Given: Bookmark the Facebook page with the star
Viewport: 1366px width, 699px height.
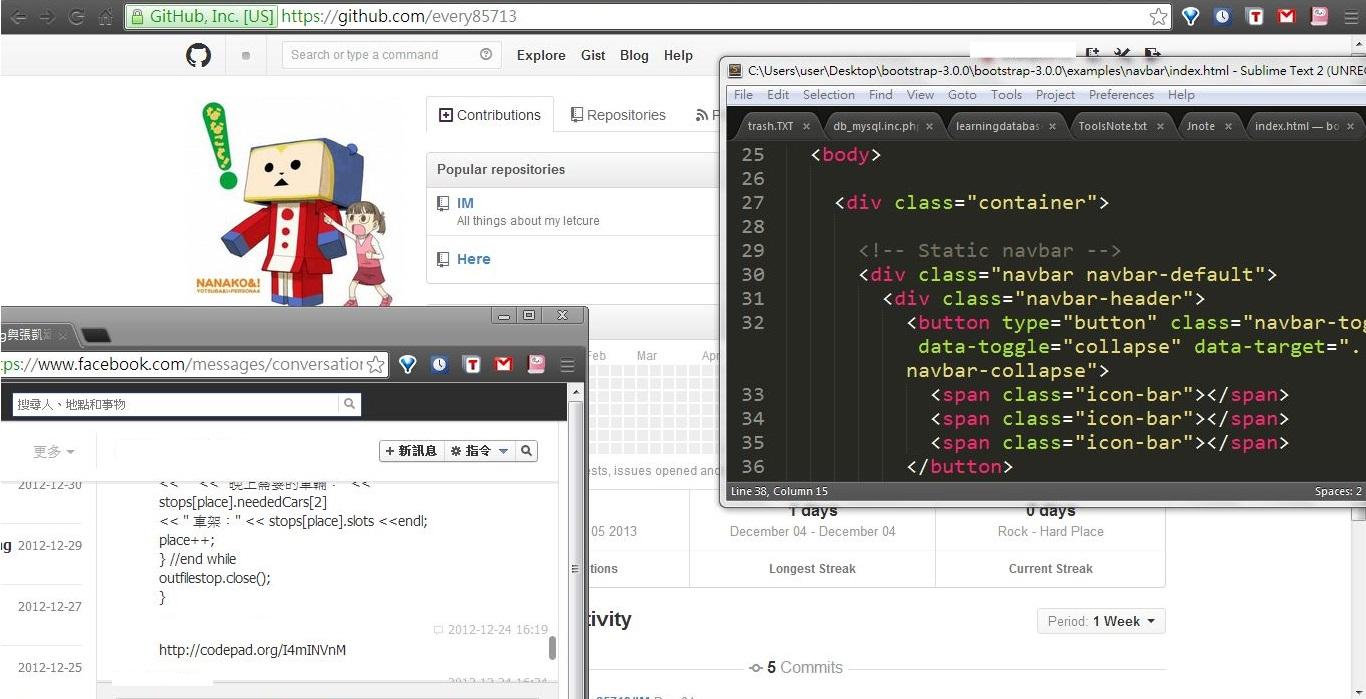Looking at the screenshot, I should (375, 364).
